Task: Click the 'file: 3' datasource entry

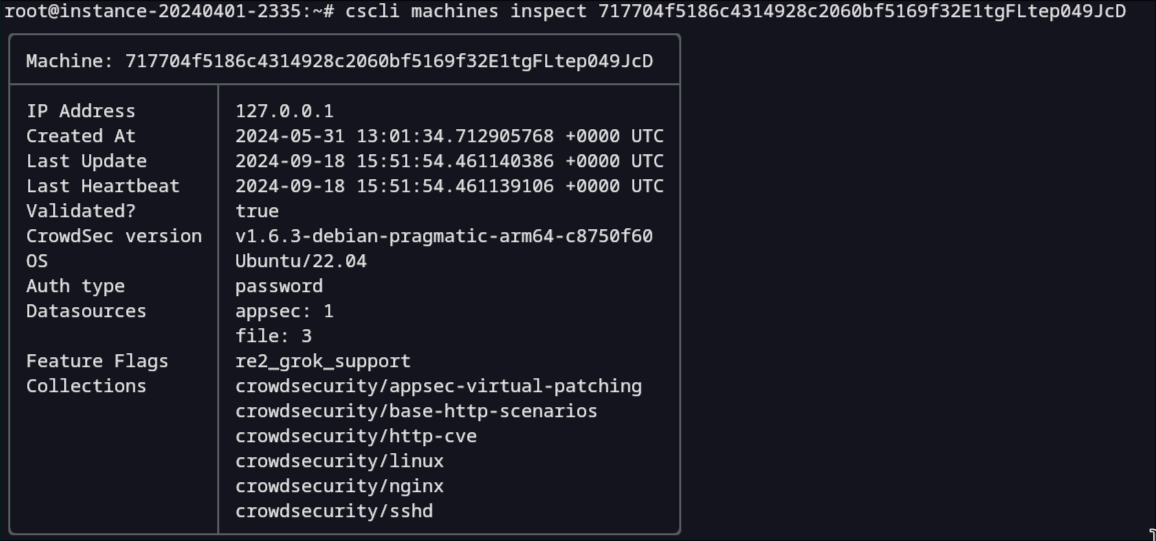Action: (273, 336)
